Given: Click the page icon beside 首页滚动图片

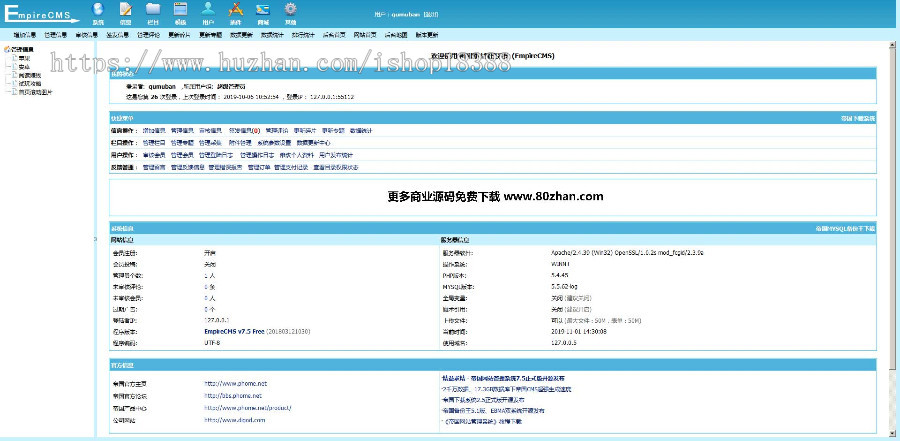Looking at the screenshot, I should 15,92.
